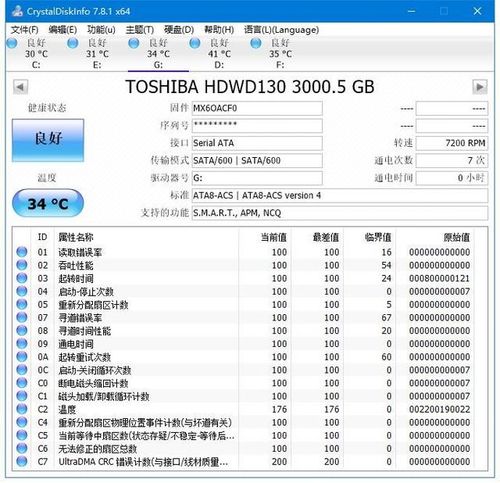Screen dimensions: 500x483
Task: Click status icon for C5 row
Action: pyautogui.click(x=22, y=435)
